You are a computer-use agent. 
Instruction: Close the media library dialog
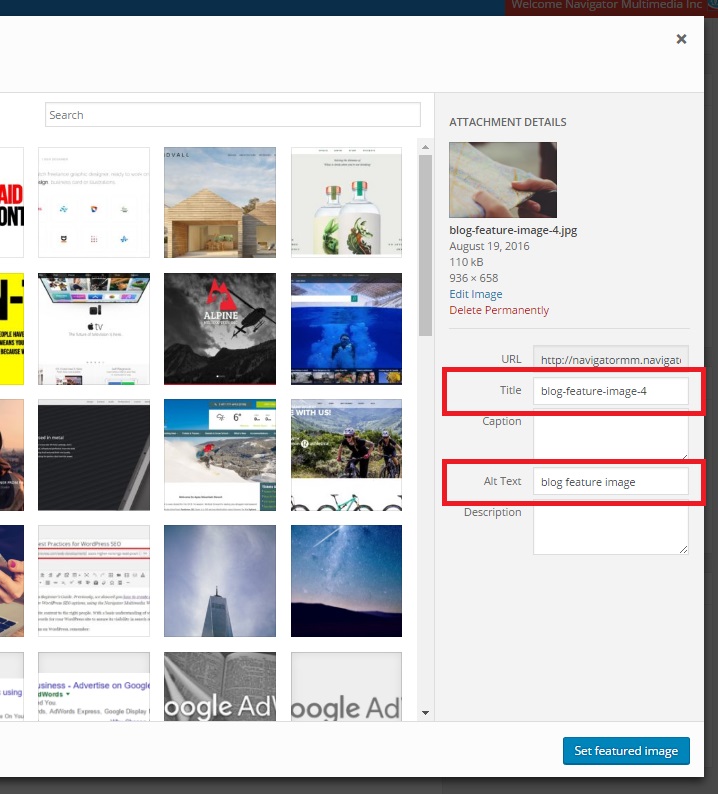click(681, 39)
